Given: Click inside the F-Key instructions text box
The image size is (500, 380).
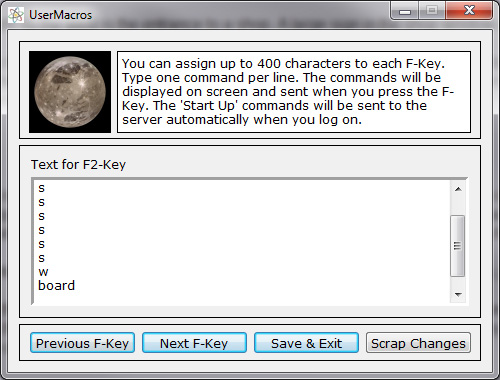Looking at the screenshot, I should 294,92.
